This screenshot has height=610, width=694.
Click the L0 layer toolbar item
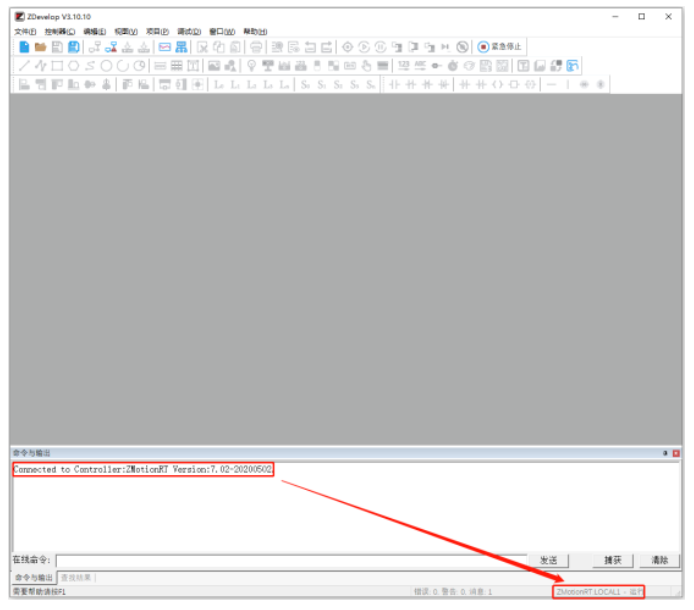[x=219, y=85]
